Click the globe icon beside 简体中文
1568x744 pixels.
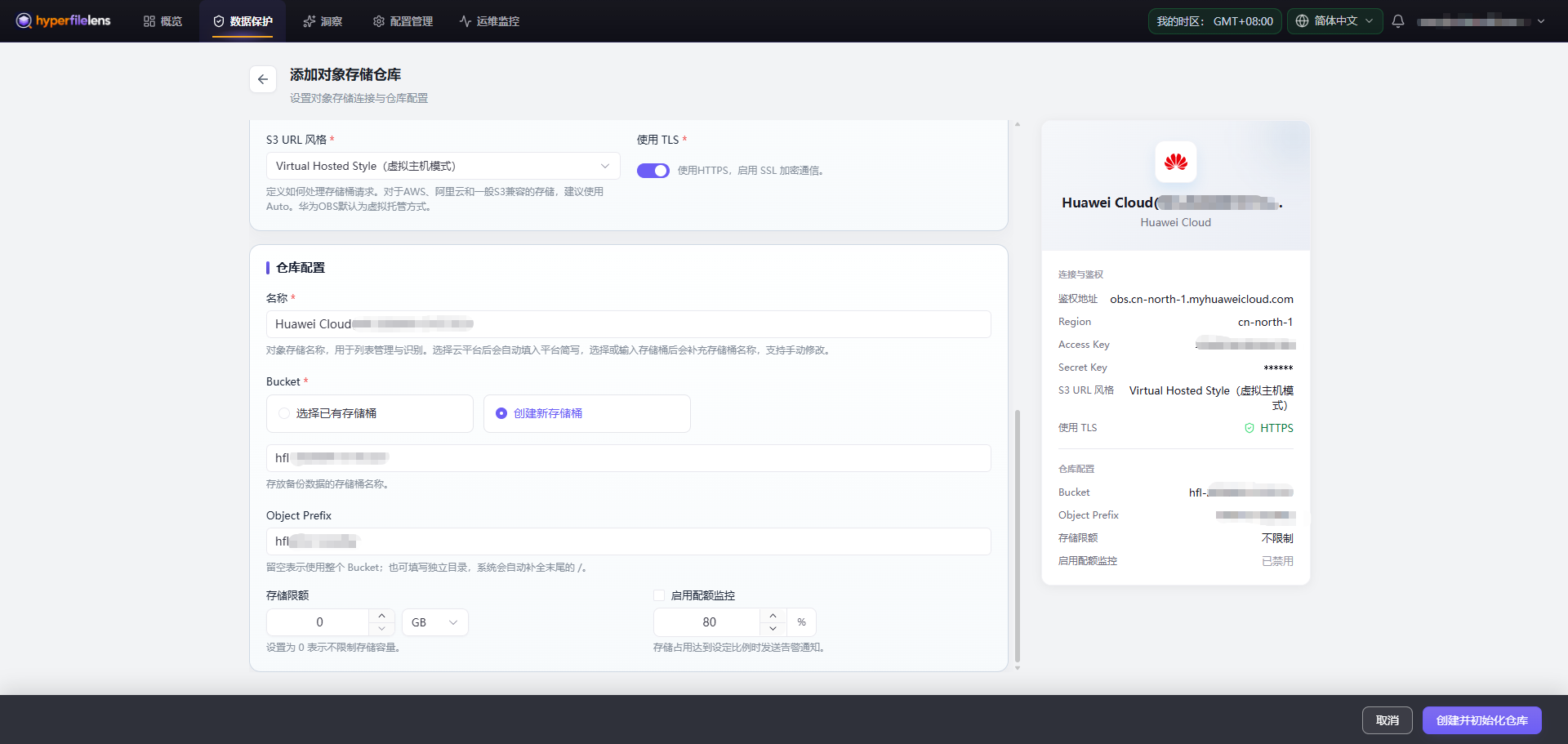pyautogui.click(x=1302, y=21)
